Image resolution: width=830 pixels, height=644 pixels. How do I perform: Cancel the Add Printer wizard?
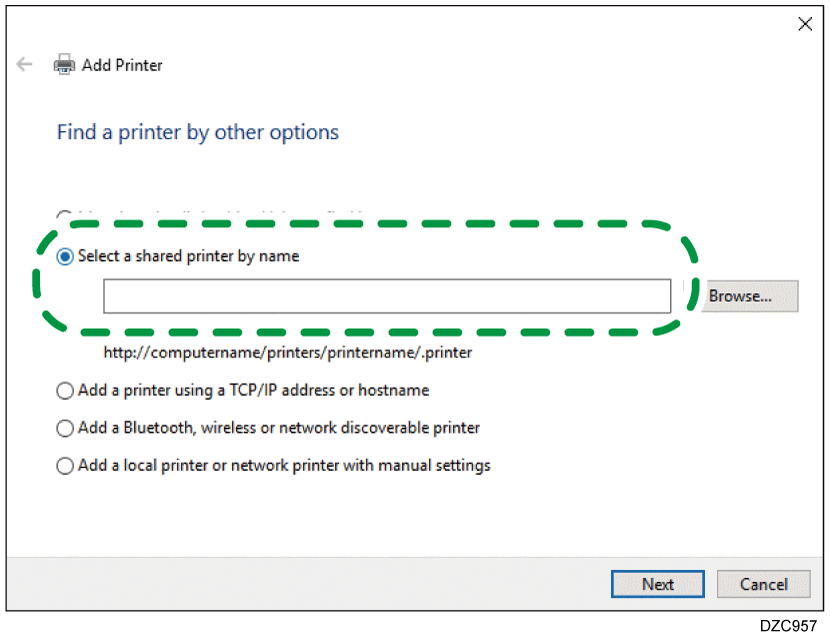764,584
